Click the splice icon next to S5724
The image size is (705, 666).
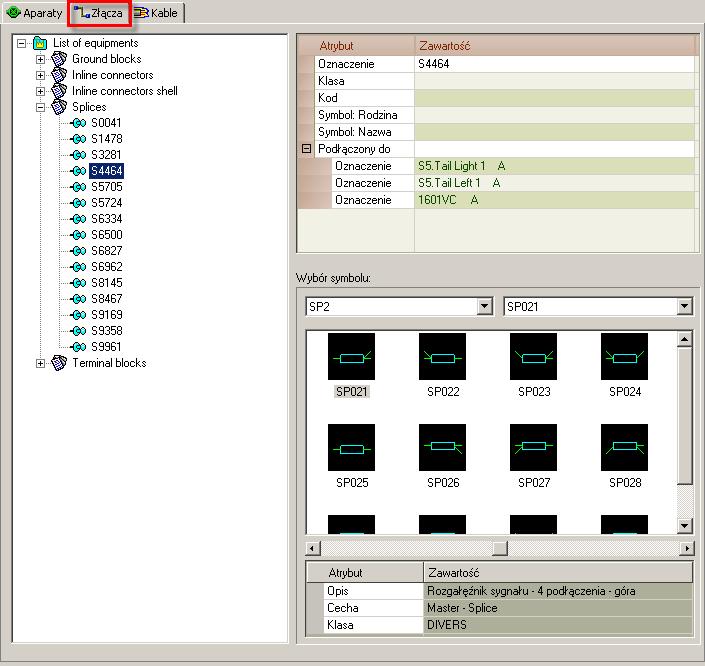coord(78,203)
